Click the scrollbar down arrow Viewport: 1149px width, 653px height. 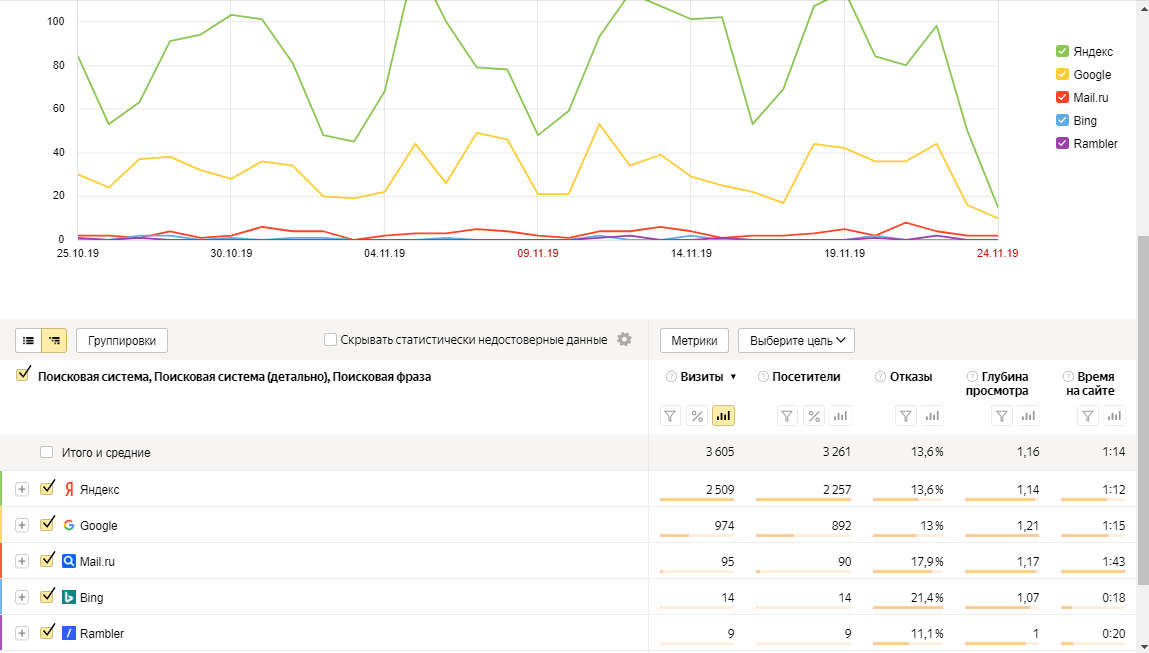click(x=1143, y=646)
